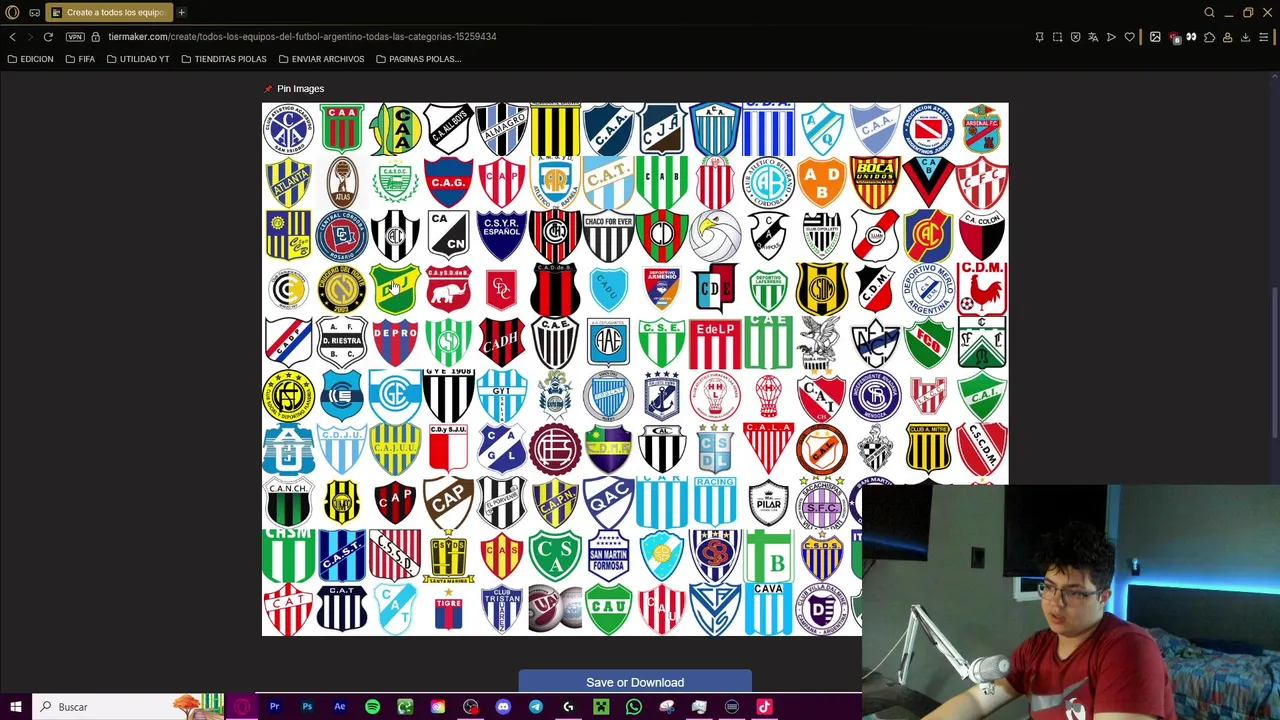1280x720 pixels.
Task: Select the CA Colon red-black crest
Action: (x=982, y=235)
